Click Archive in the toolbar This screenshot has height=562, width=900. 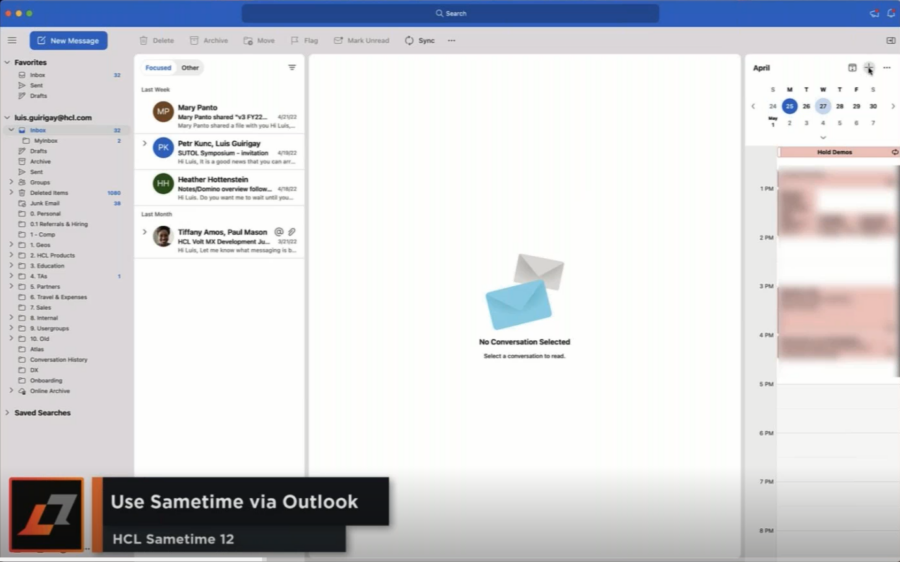(209, 41)
